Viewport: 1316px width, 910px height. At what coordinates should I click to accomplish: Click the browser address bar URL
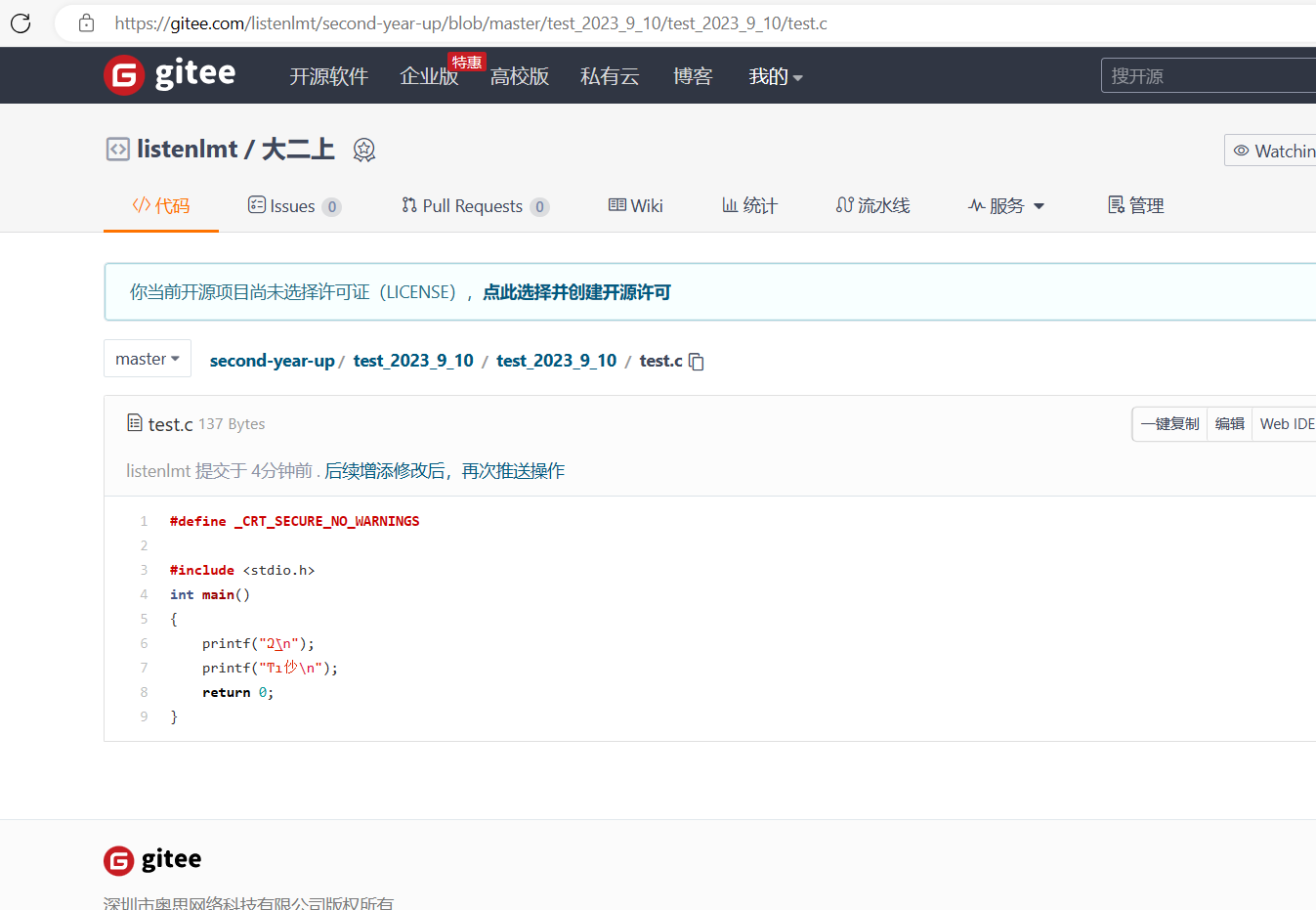coord(471,22)
